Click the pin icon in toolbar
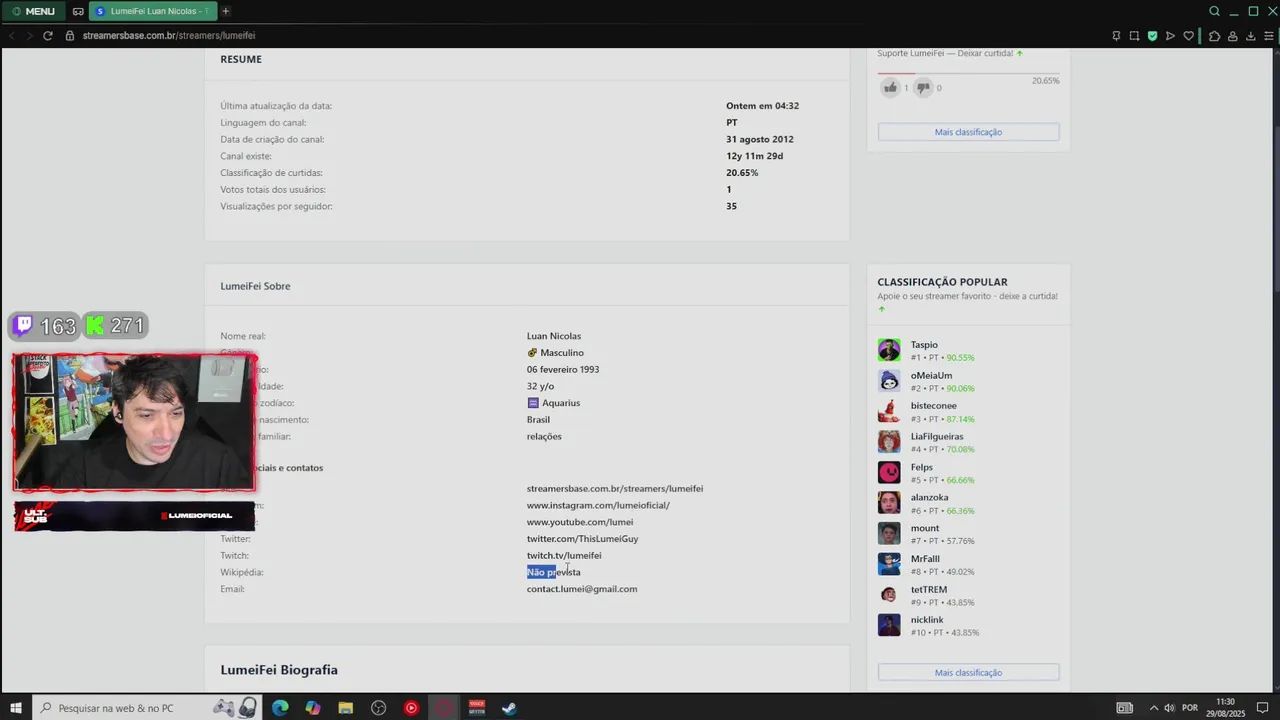 pos(1116,36)
